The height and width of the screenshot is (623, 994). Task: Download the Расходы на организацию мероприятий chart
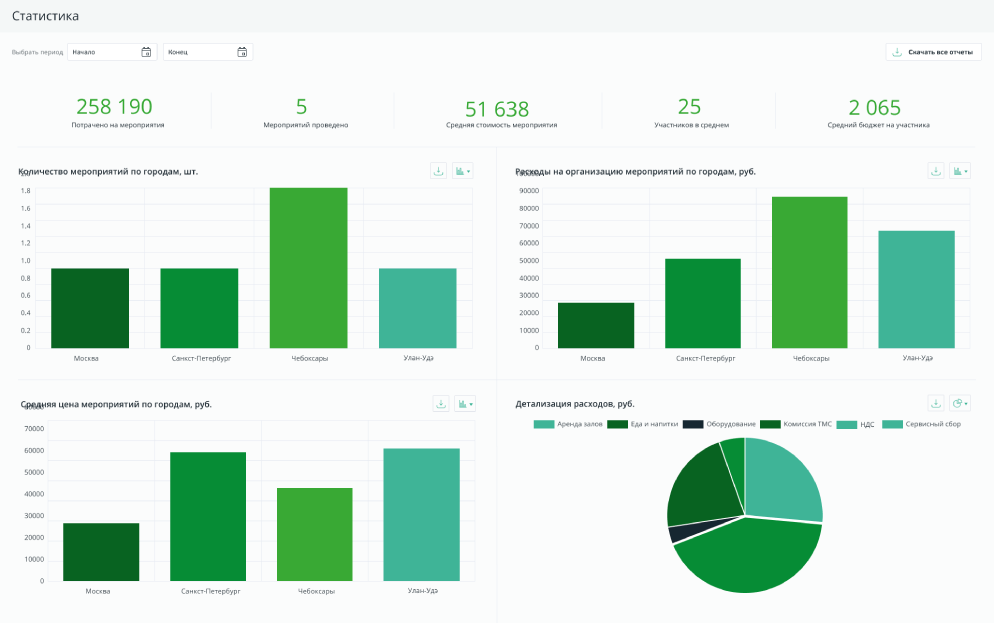(x=935, y=171)
